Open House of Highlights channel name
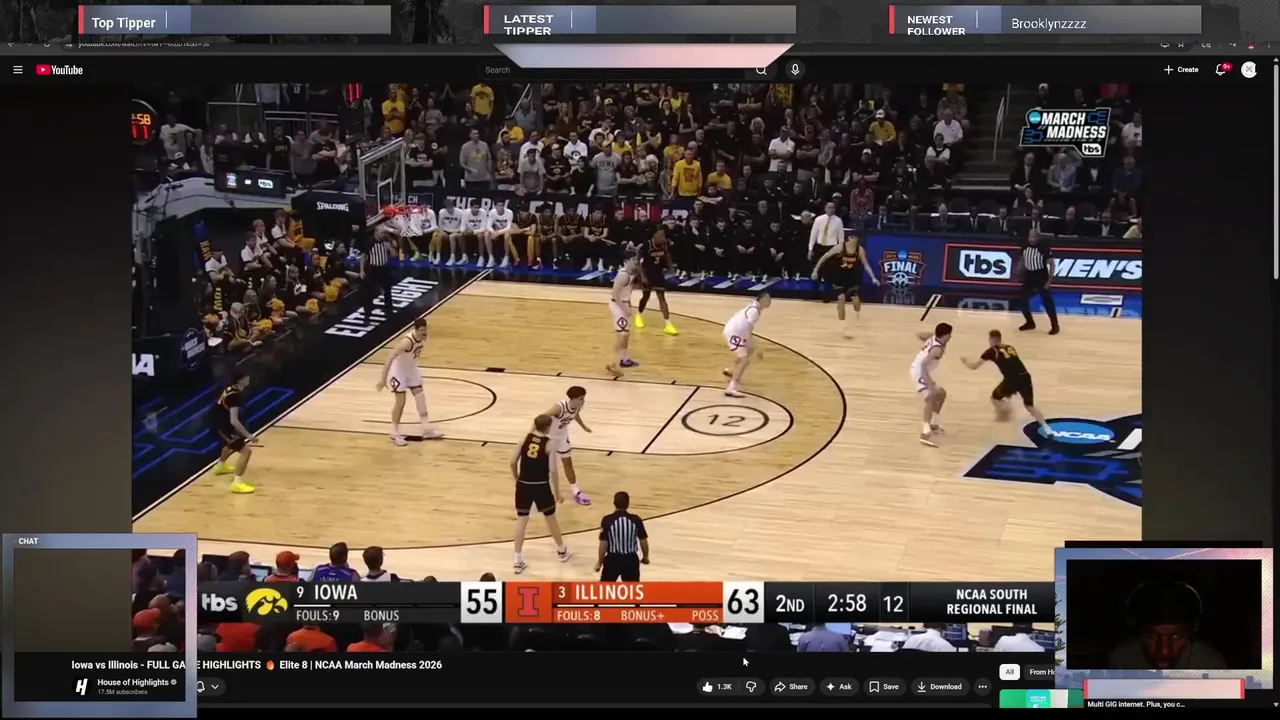This screenshot has height=720, width=1280. tap(133, 683)
